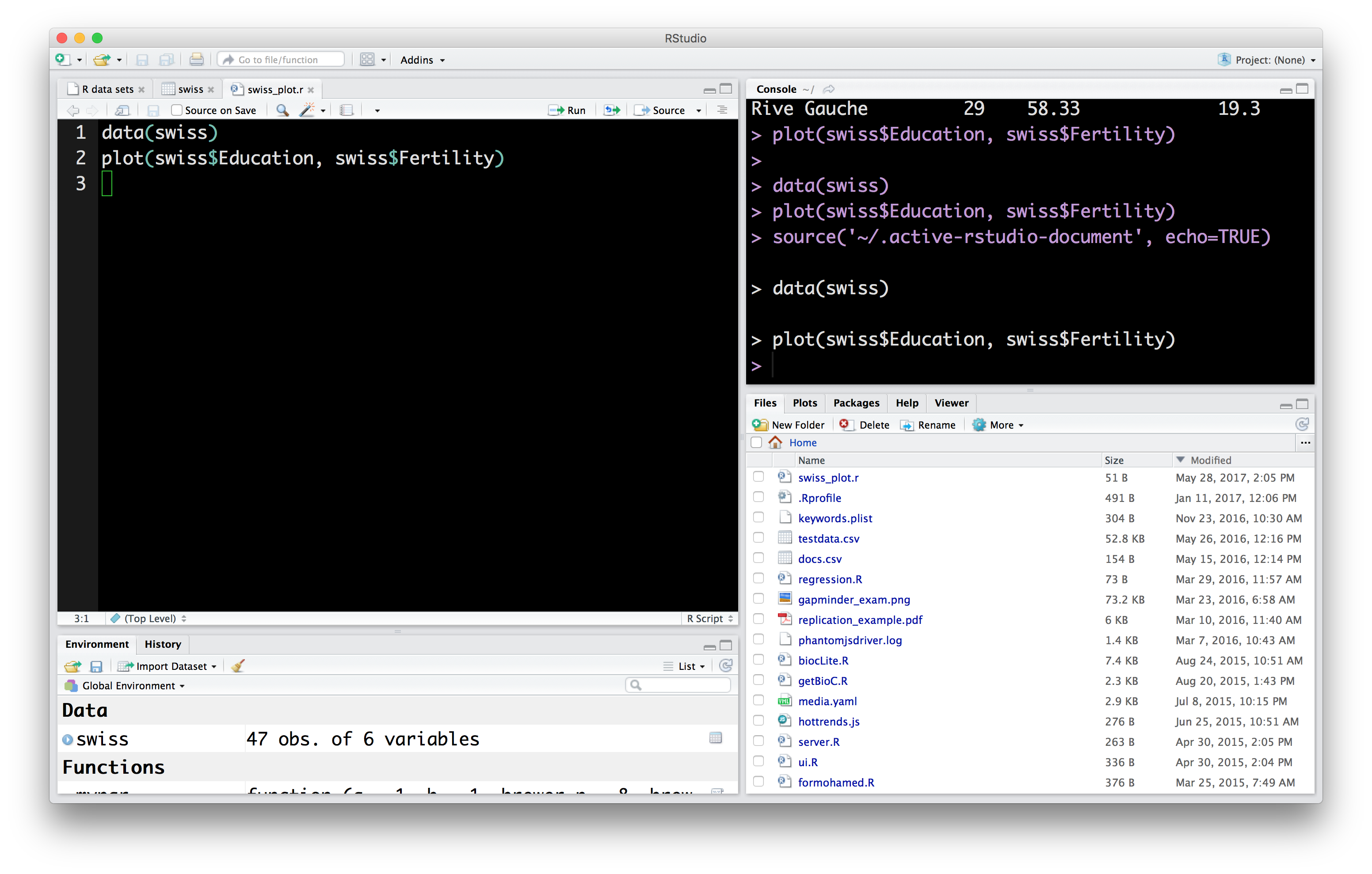Open the Help tab
1372x874 pixels.
[x=907, y=403]
